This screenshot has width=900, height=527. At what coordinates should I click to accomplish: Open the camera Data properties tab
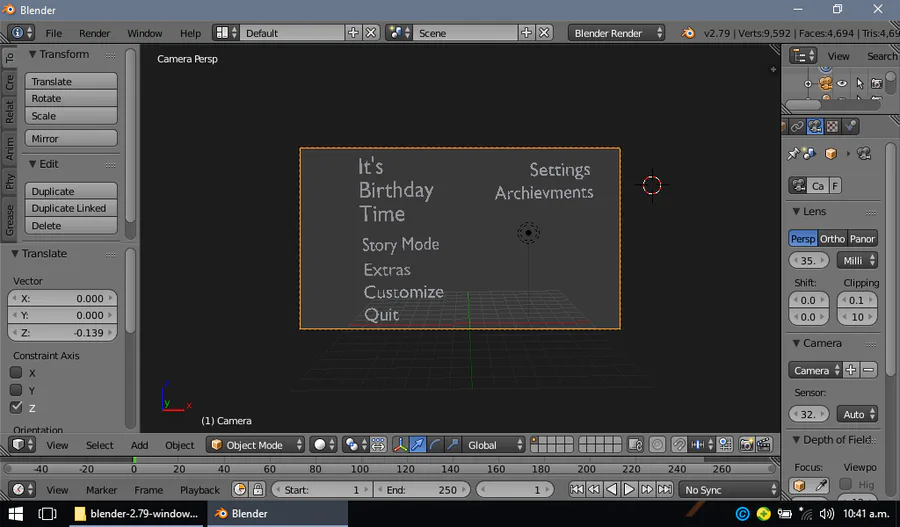click(814, 126)
